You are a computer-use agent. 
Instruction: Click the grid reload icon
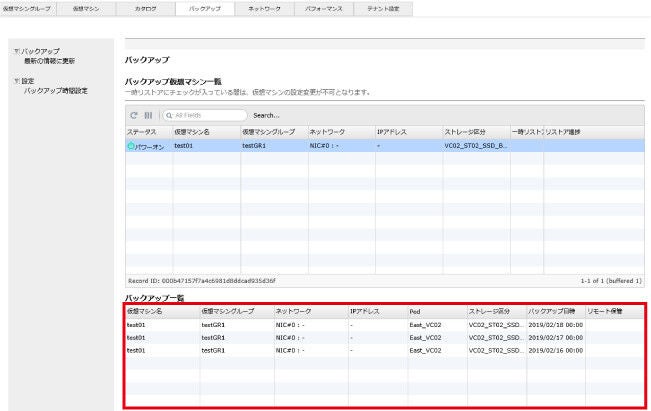click(x=133, y=115)
